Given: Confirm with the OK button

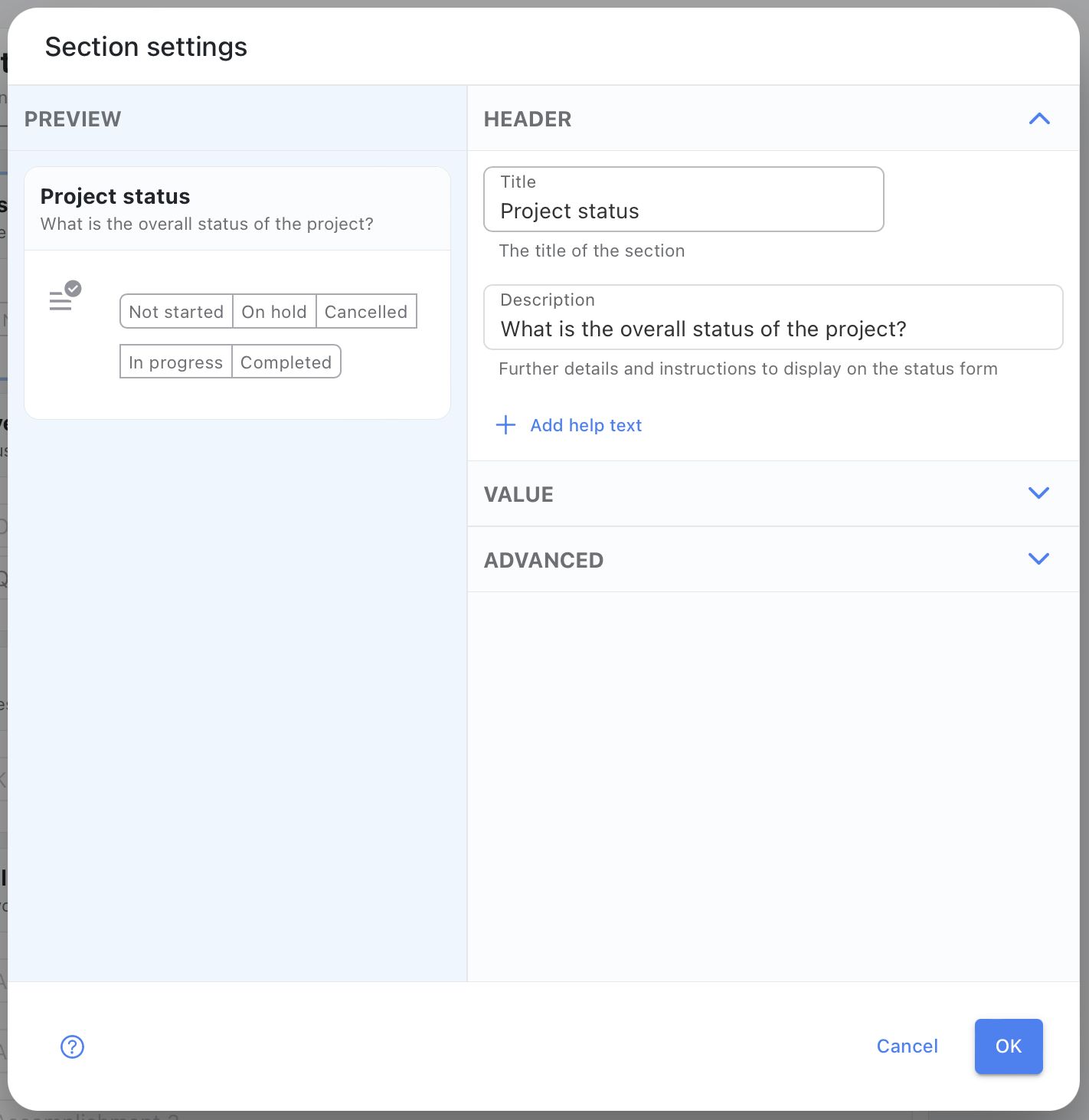Looking at the screenshot, I should pos(1009,1046).
